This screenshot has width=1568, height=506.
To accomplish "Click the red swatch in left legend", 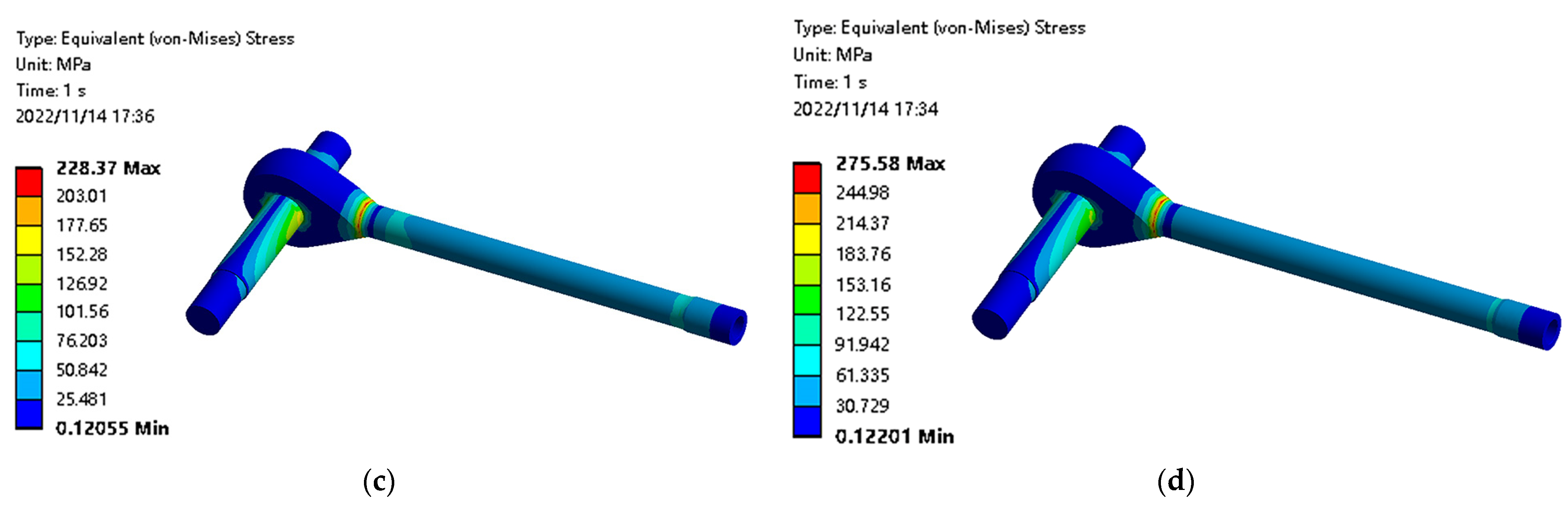I will 29,182.
